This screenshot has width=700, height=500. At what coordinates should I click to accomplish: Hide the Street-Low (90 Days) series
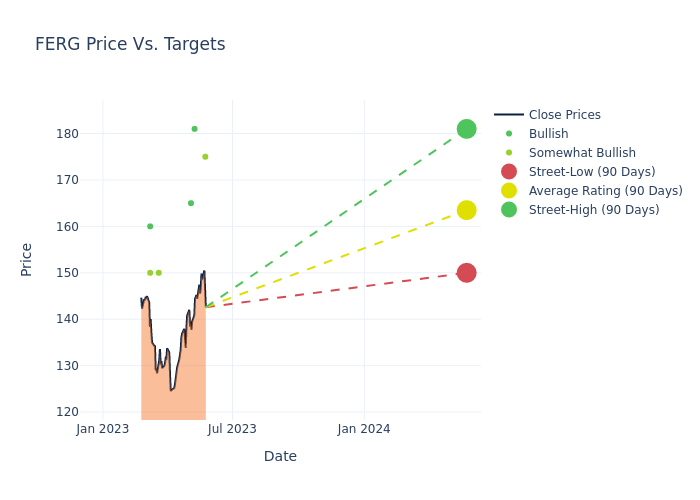[592, 172]
